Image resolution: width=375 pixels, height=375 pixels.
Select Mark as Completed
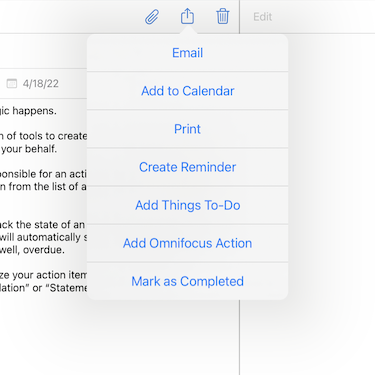[187, 281]
